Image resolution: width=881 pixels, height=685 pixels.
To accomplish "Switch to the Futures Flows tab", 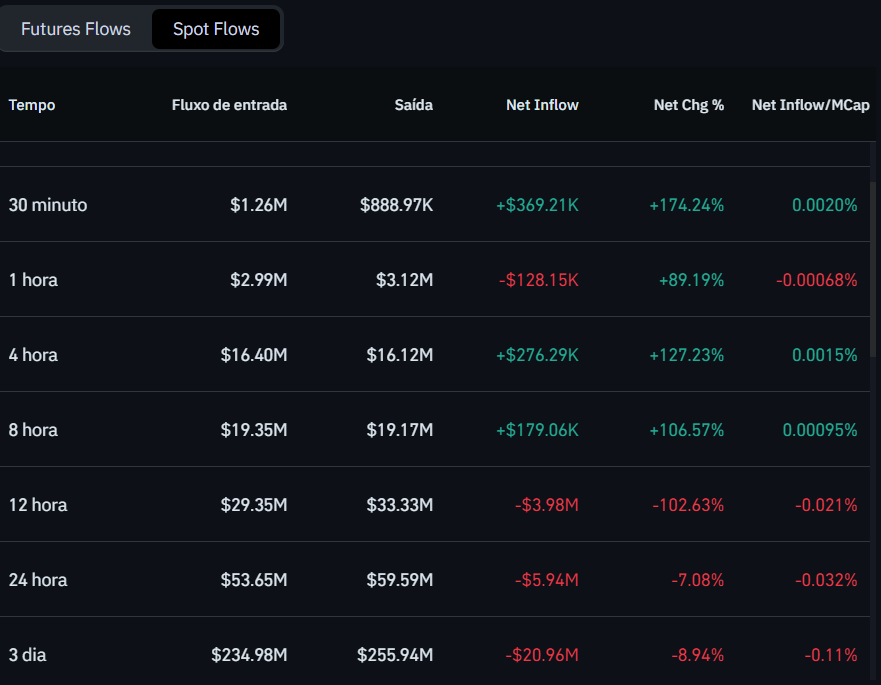I will pos(75,29).
